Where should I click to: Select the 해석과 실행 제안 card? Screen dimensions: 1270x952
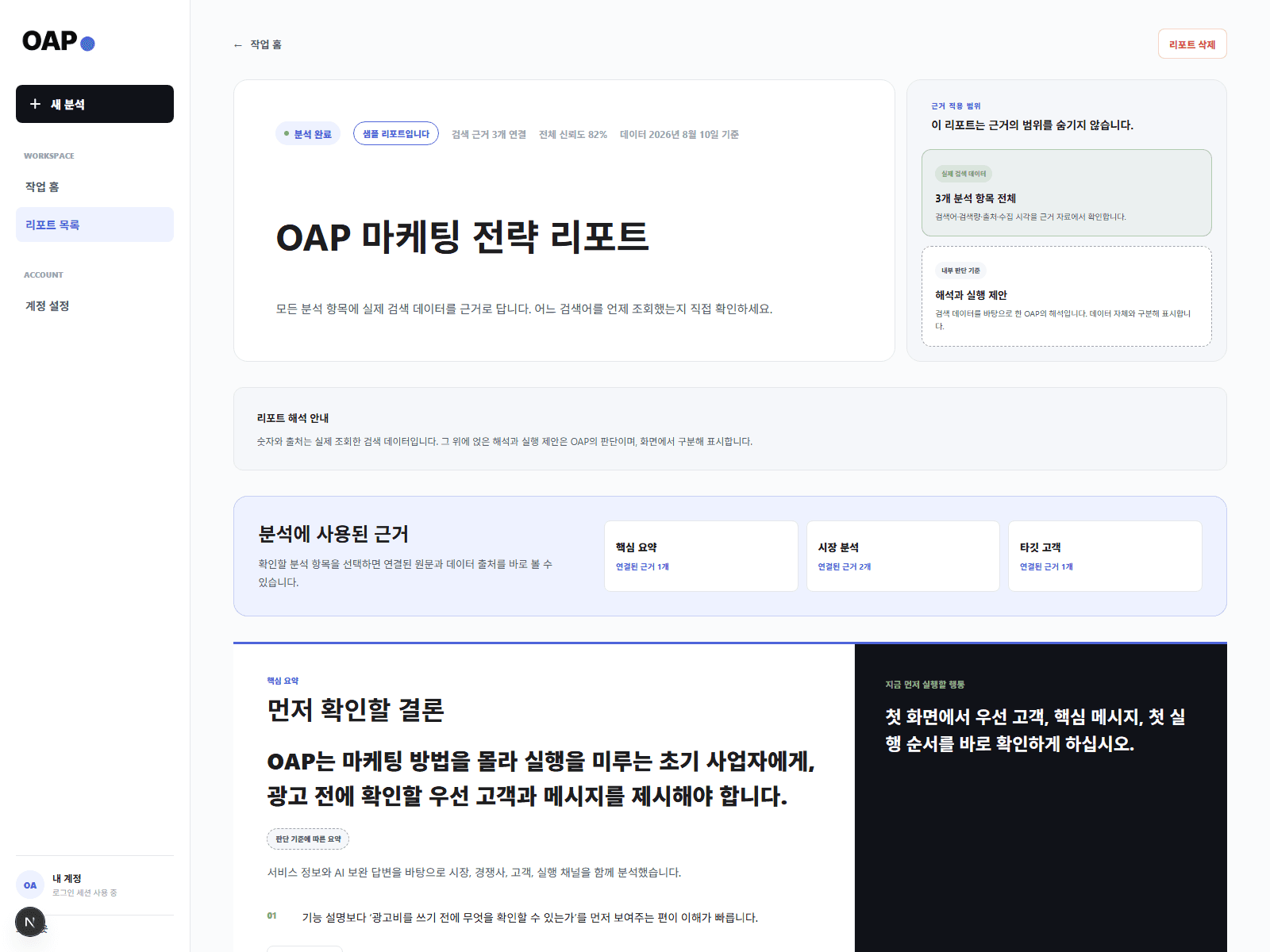point(1066,296)
